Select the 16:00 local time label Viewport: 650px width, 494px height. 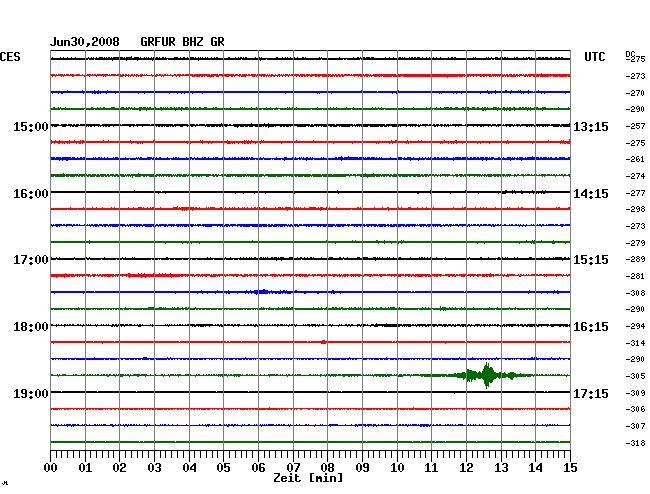31,194
